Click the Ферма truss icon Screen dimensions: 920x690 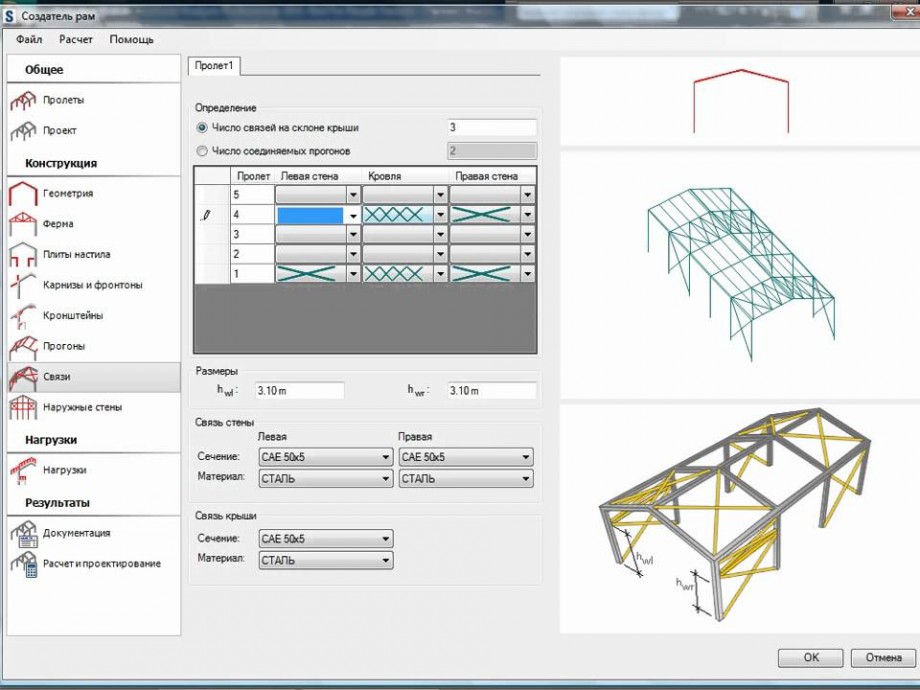pyautogui.click(x=23, y=224)
